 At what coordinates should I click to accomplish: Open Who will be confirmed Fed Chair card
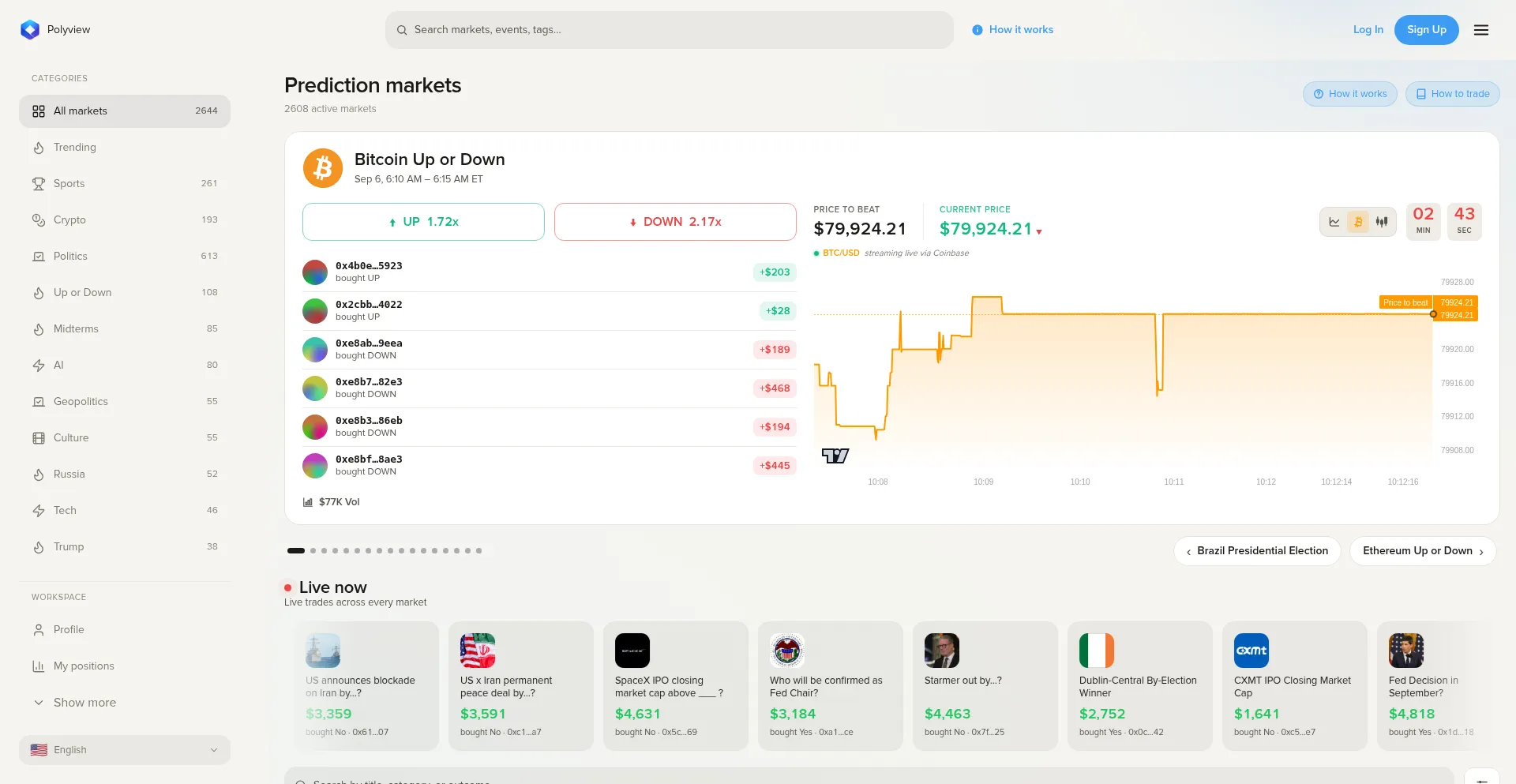[x=831, y=686]
